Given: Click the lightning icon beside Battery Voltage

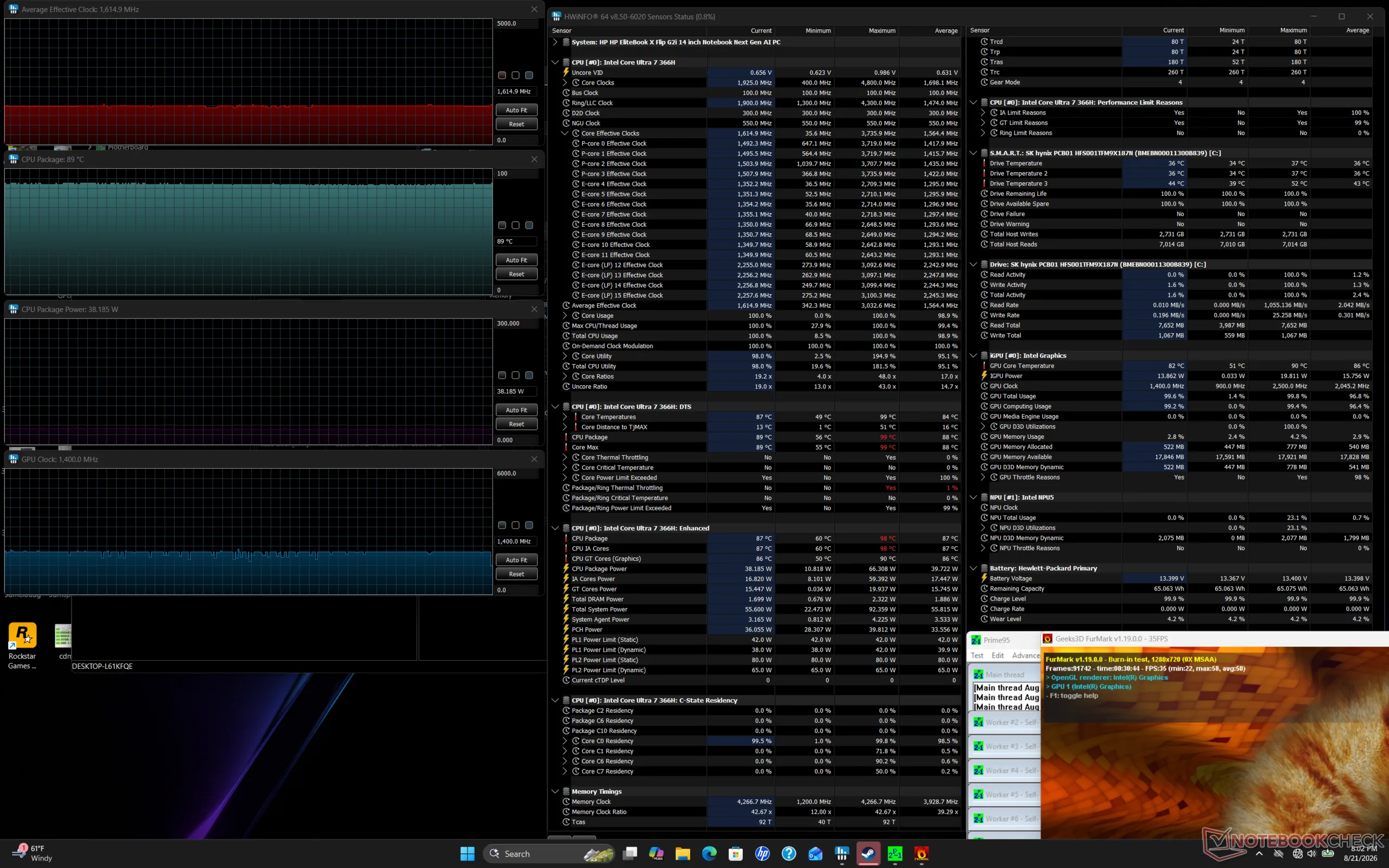Looking at the screenshot, I should pos(984,579).
